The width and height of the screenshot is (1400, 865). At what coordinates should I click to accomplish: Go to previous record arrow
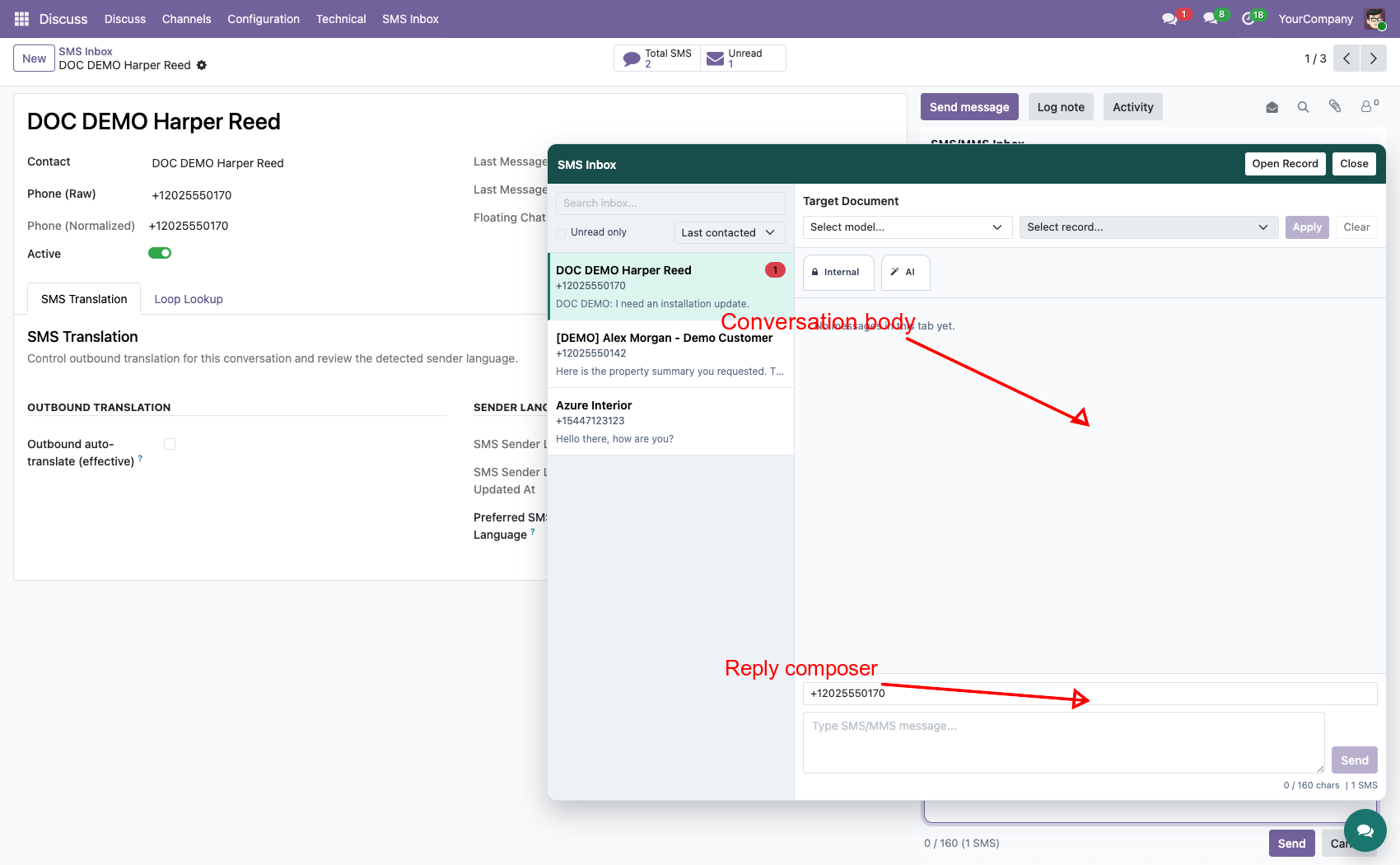point(1346,58)
